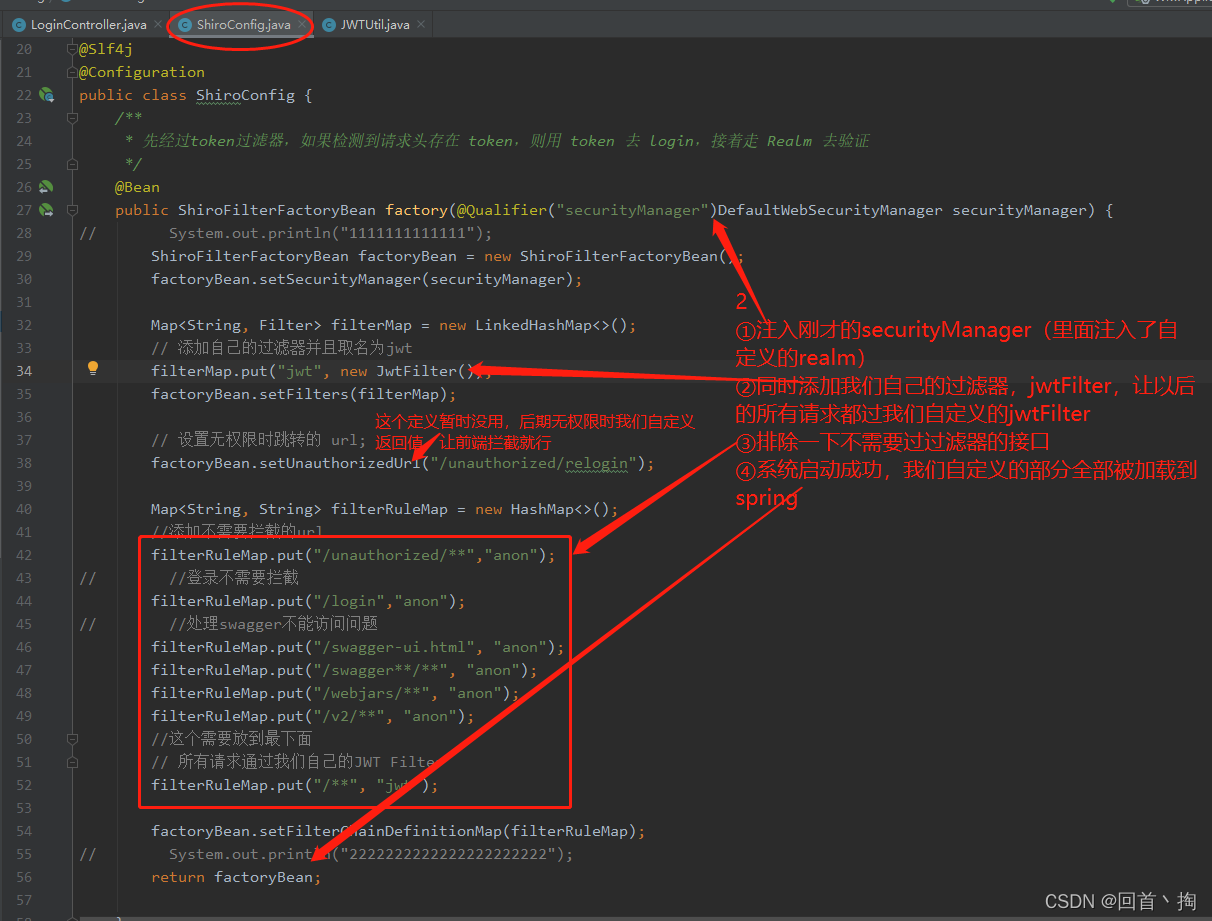The width and height of the screenshot is (1212, 921).
Task: Click the class file icon on LoginController.java tab
Action: point(19,25)
